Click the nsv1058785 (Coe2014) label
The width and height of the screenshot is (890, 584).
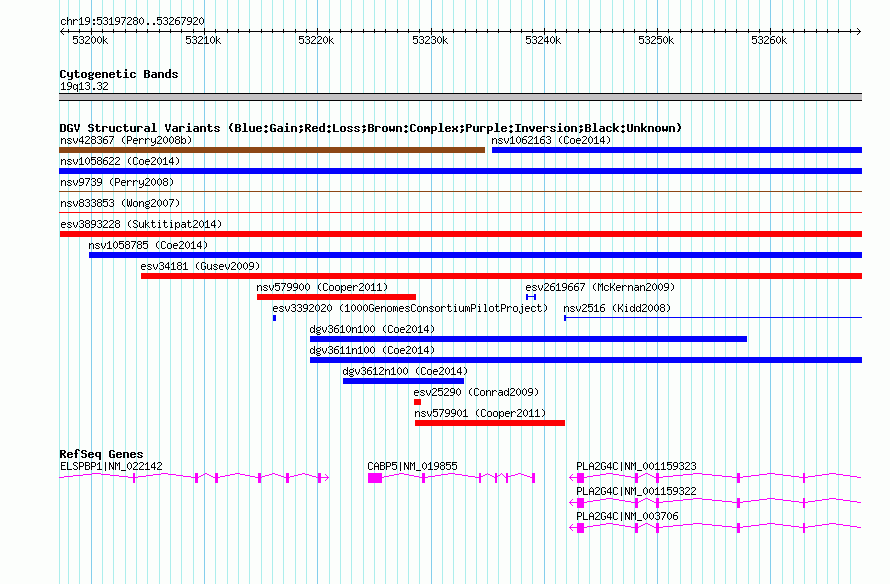tap(148, 245)
